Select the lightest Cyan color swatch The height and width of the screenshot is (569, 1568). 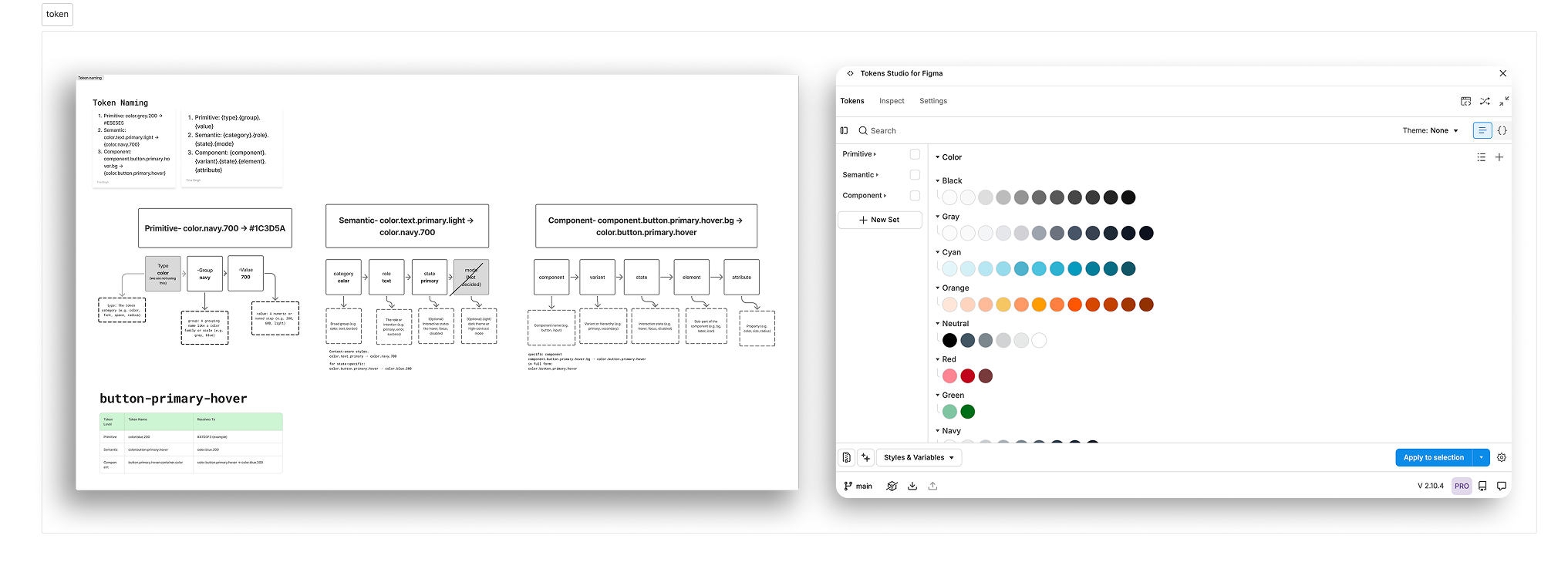pos(950,269)
